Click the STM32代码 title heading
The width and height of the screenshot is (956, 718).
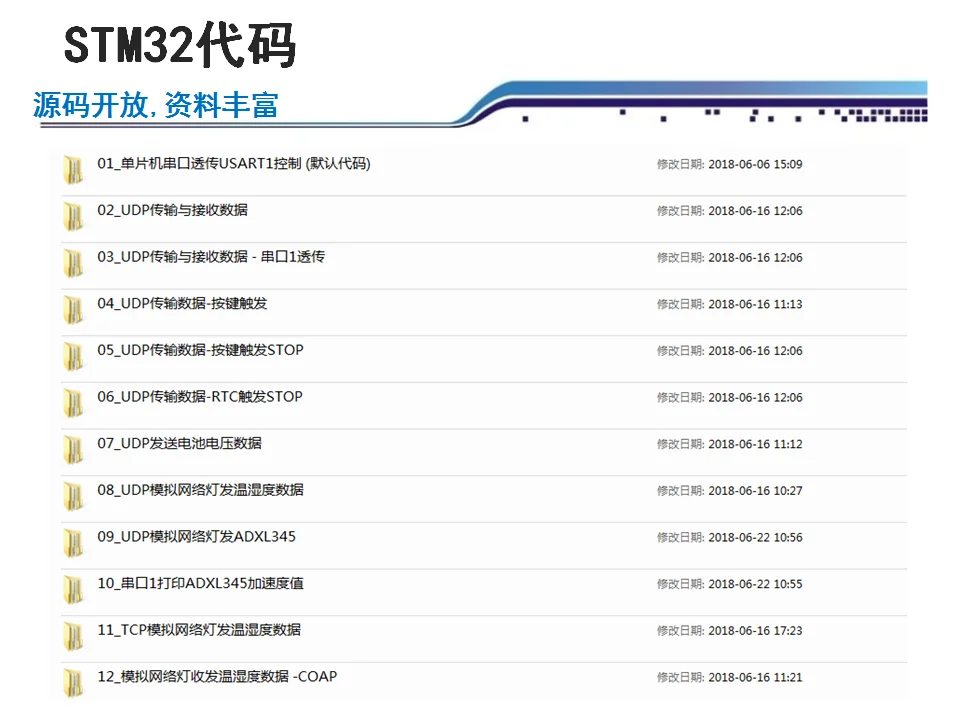click(x=180, y=44)
